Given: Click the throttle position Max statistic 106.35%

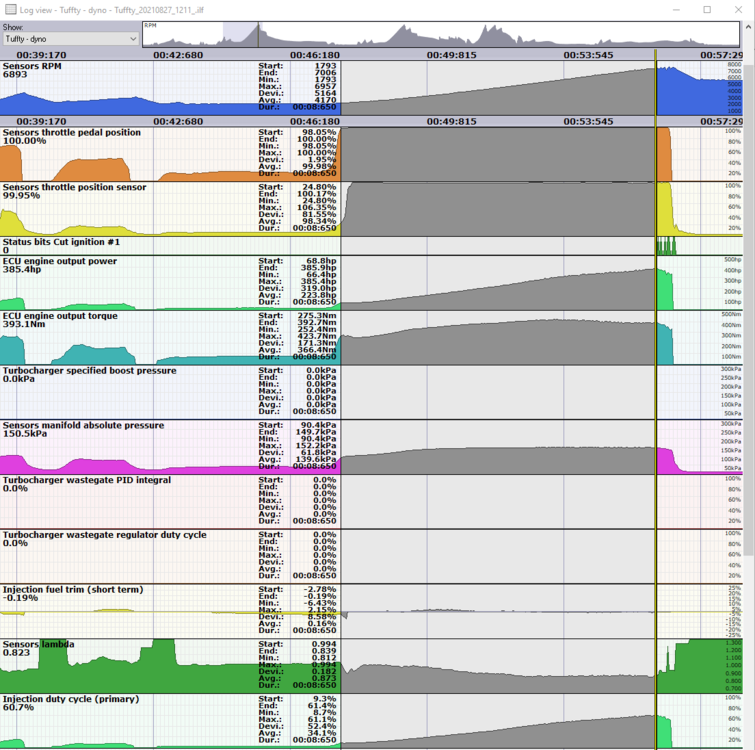Looking at the screenshot, I should coord(316,207).
